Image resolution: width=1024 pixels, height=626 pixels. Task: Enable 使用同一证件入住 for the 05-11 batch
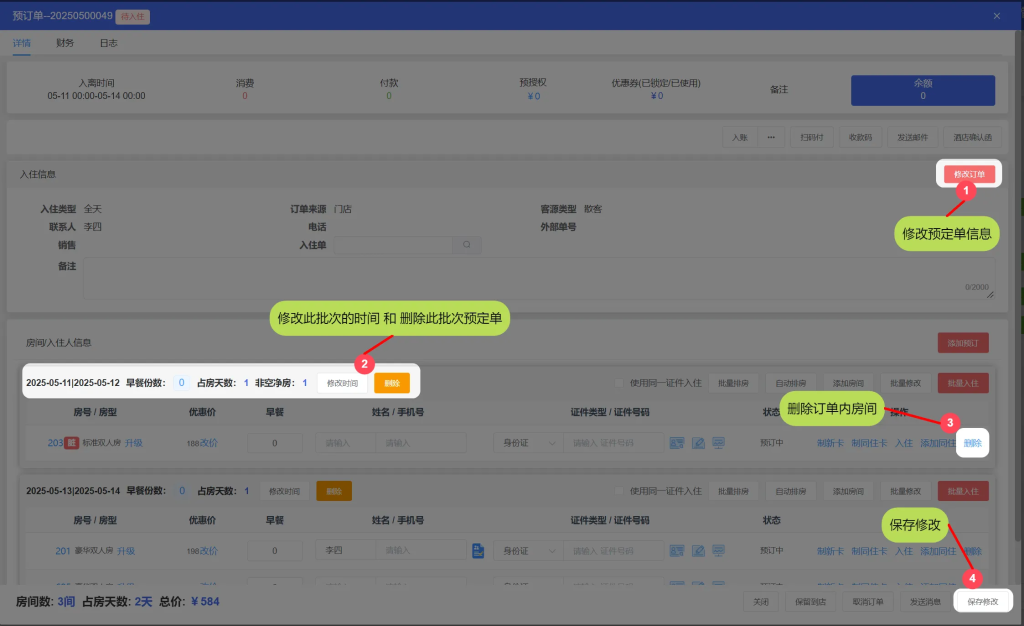(621, 383)
